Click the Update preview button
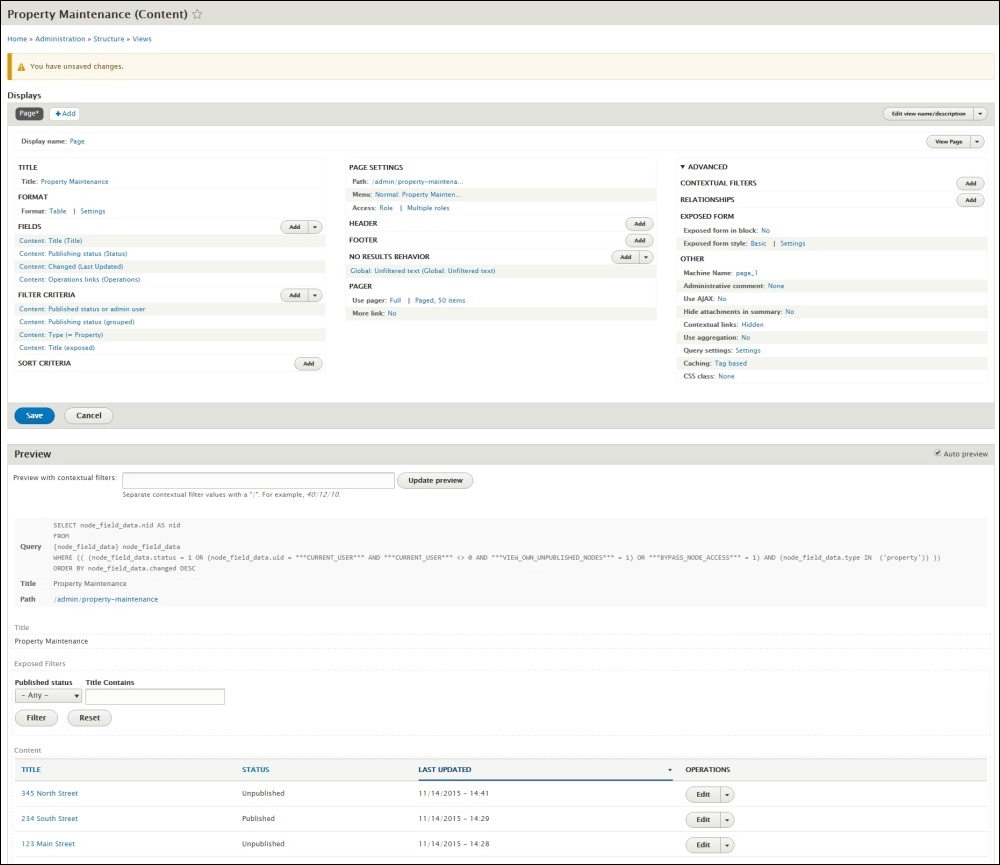 pyautogui.click(x=435, y=480)
